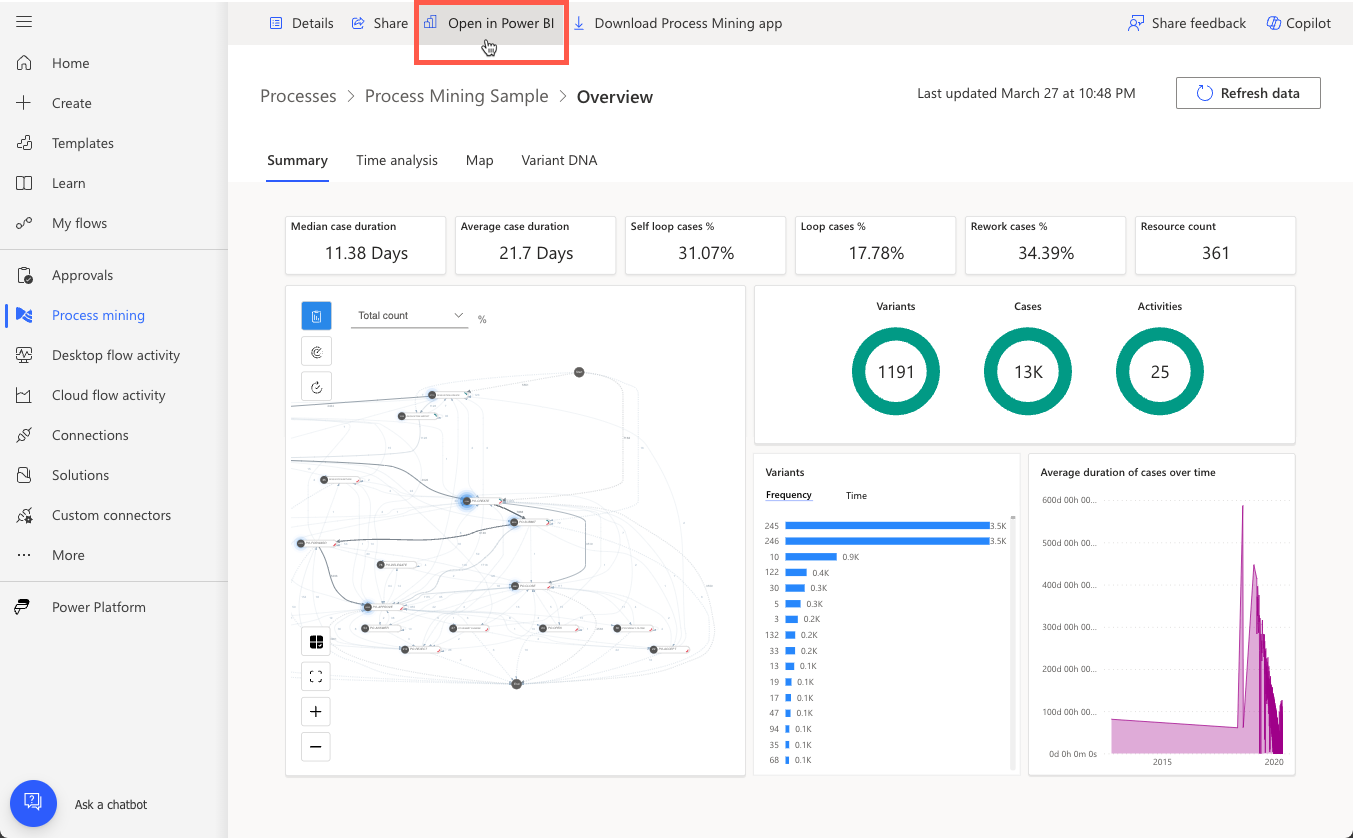Select Process mining in the sidebar

[x=98, y=315]
